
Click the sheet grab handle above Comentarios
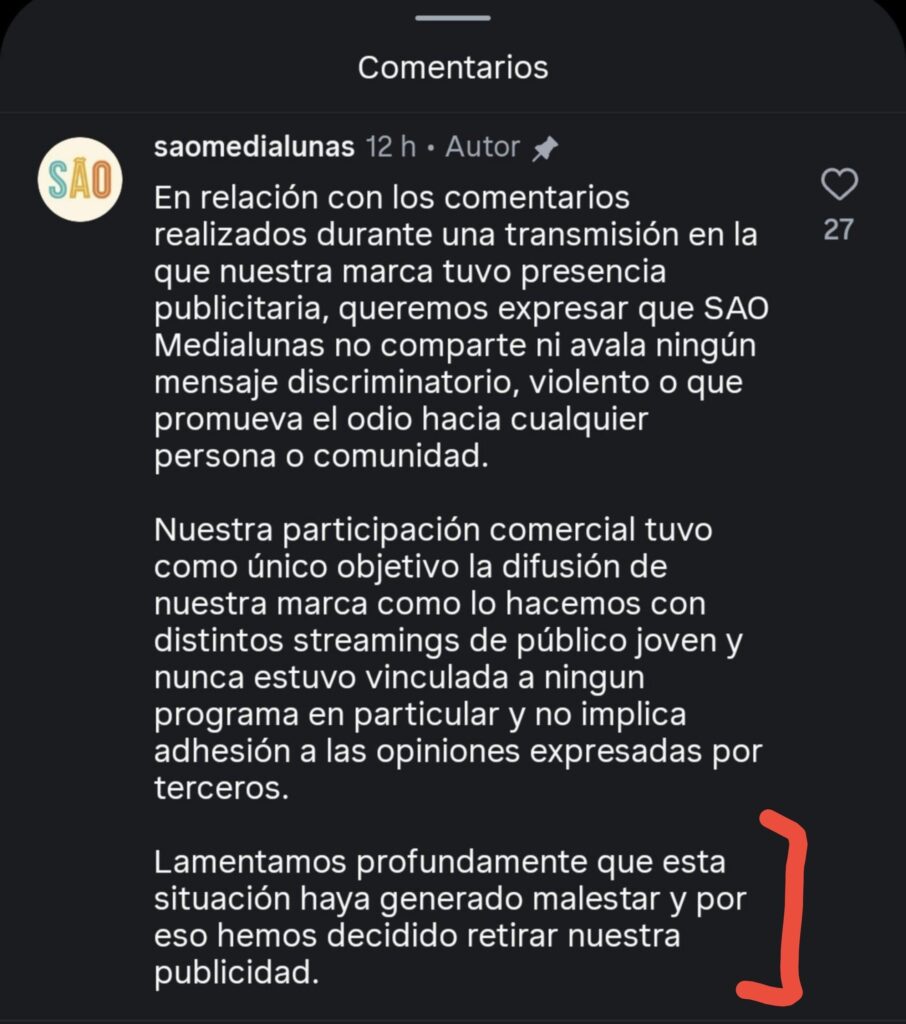tap(453, 18)
